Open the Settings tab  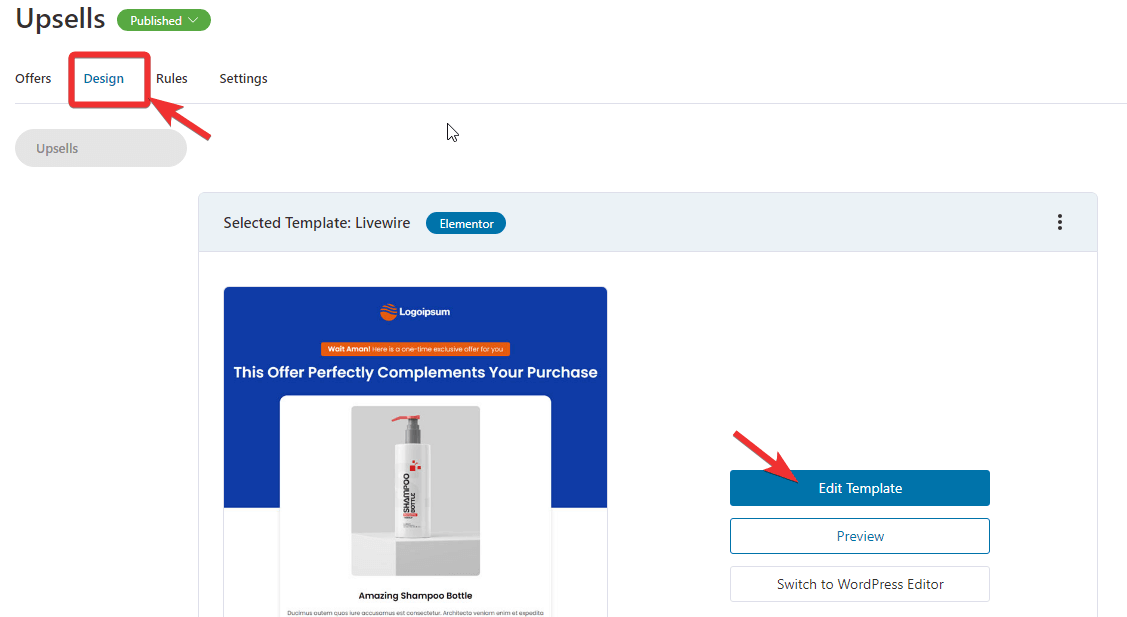tap(243, 78)
